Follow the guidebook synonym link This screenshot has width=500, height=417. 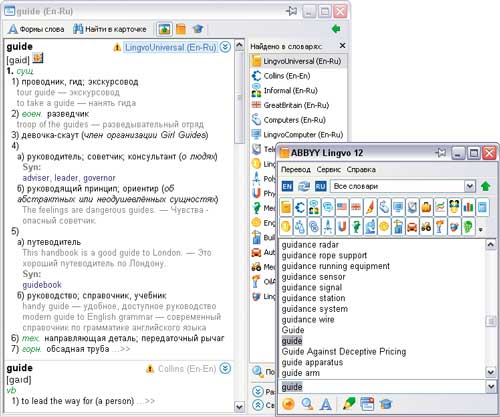click(42, 285)
